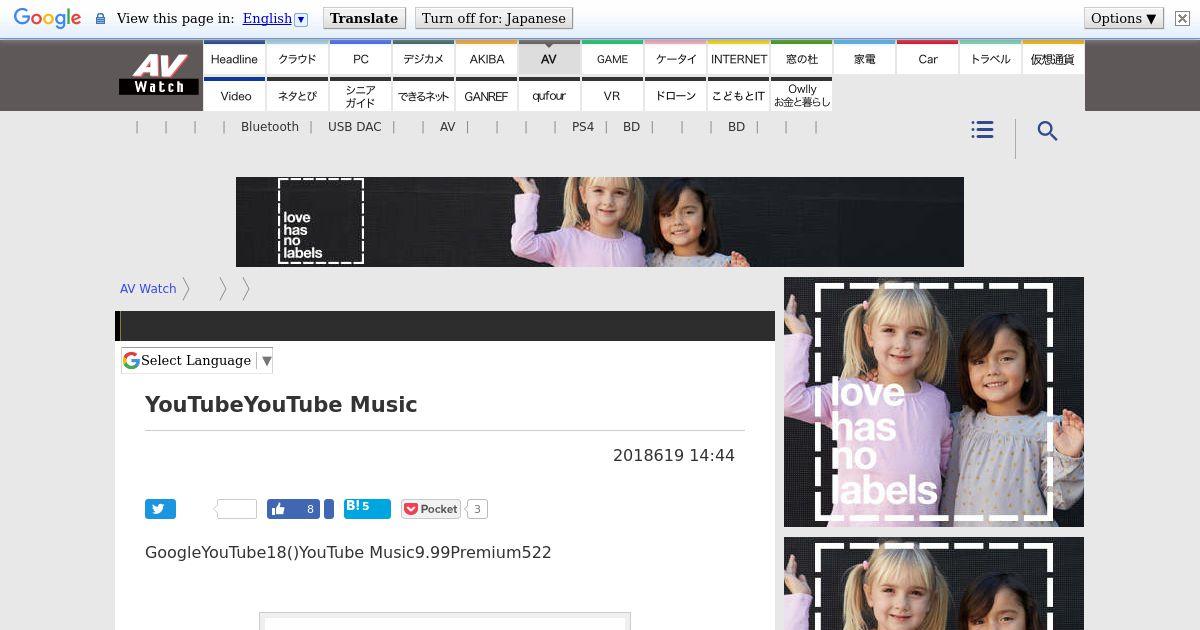Open the GAME tab
Viewport: 1200px width, 630px height.
pyautogui.click(x=612, y=59)
